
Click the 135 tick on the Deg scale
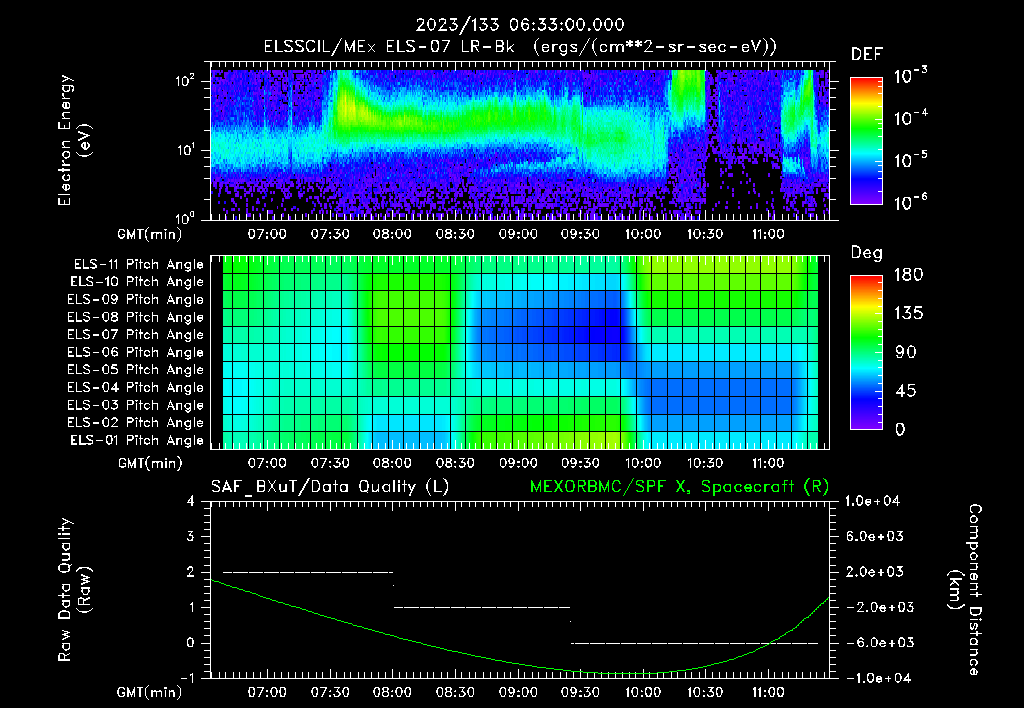coord(908,314)
